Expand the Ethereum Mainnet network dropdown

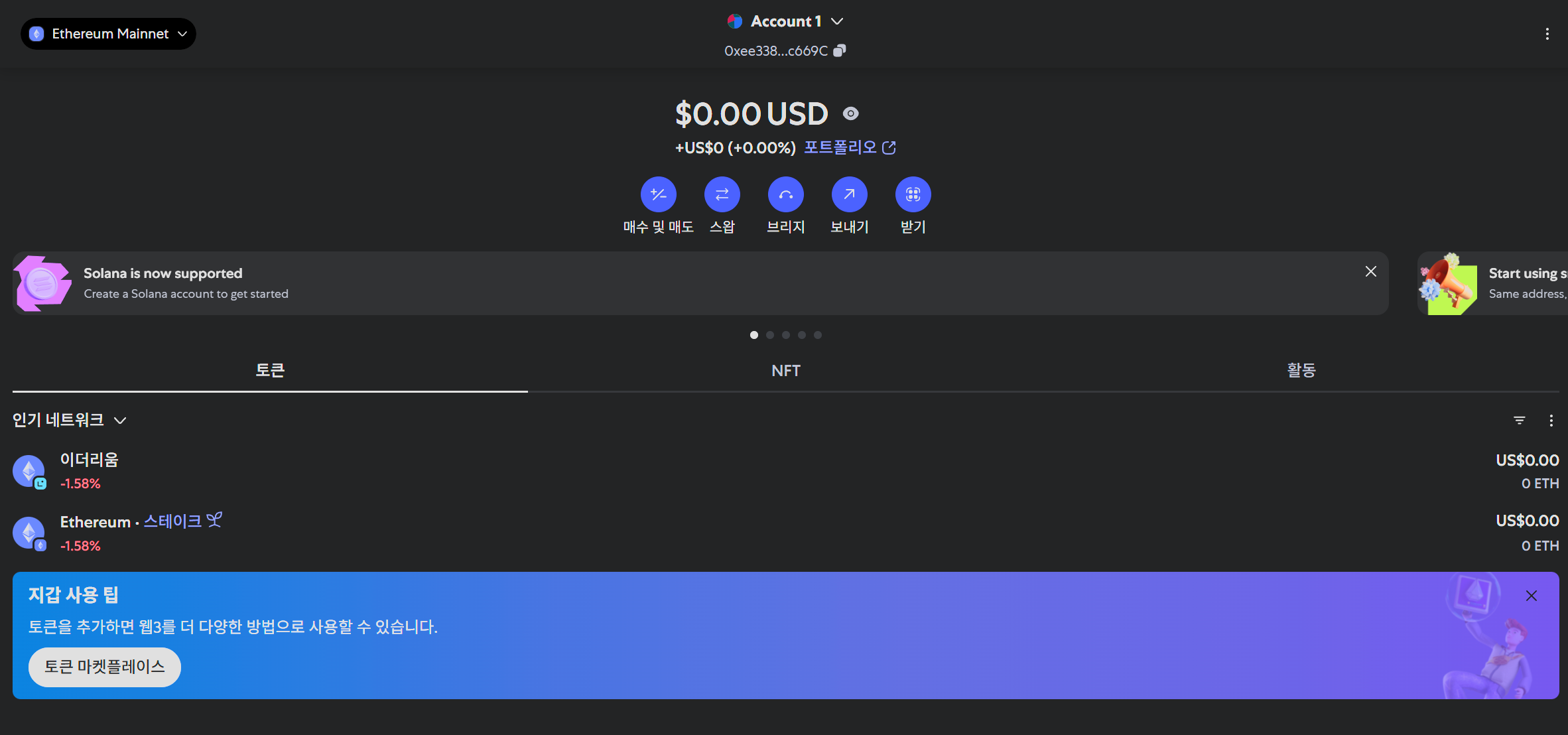click(x=109, y=34)
